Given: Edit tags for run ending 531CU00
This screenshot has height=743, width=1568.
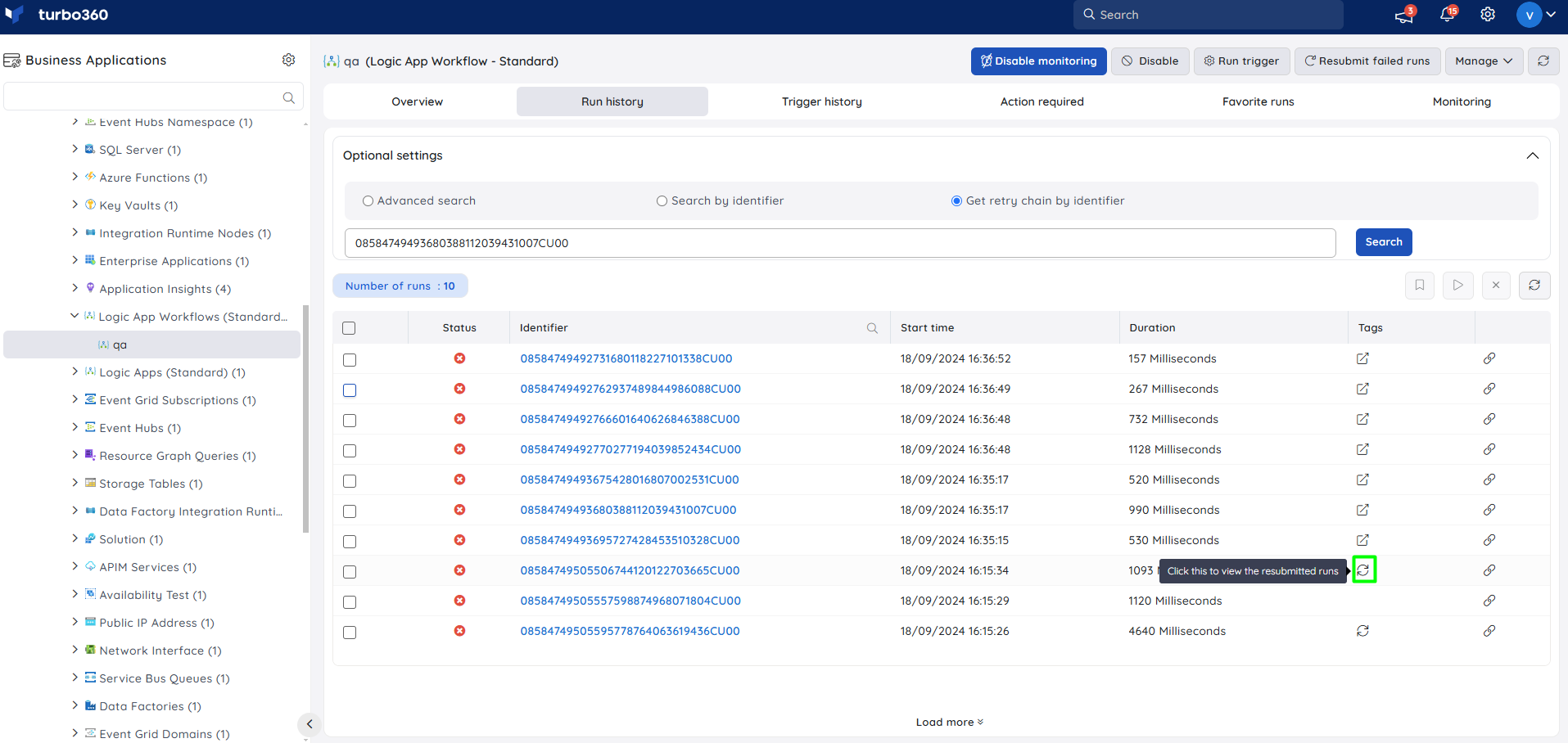Looking at the screenshot, I should pyautogui.click(x=1362, y=480).
